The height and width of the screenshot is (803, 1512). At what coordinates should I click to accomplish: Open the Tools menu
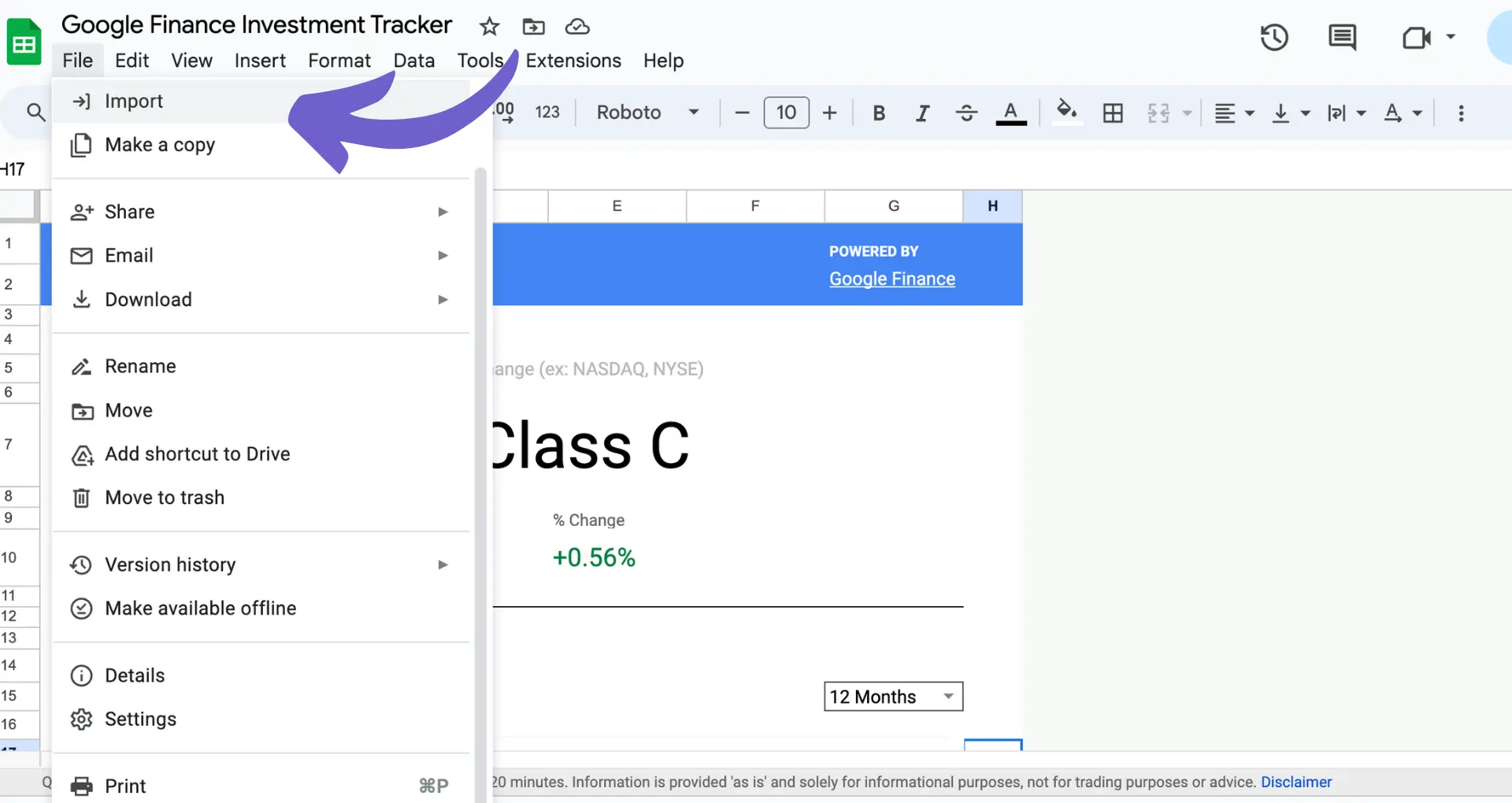(480, 61)
